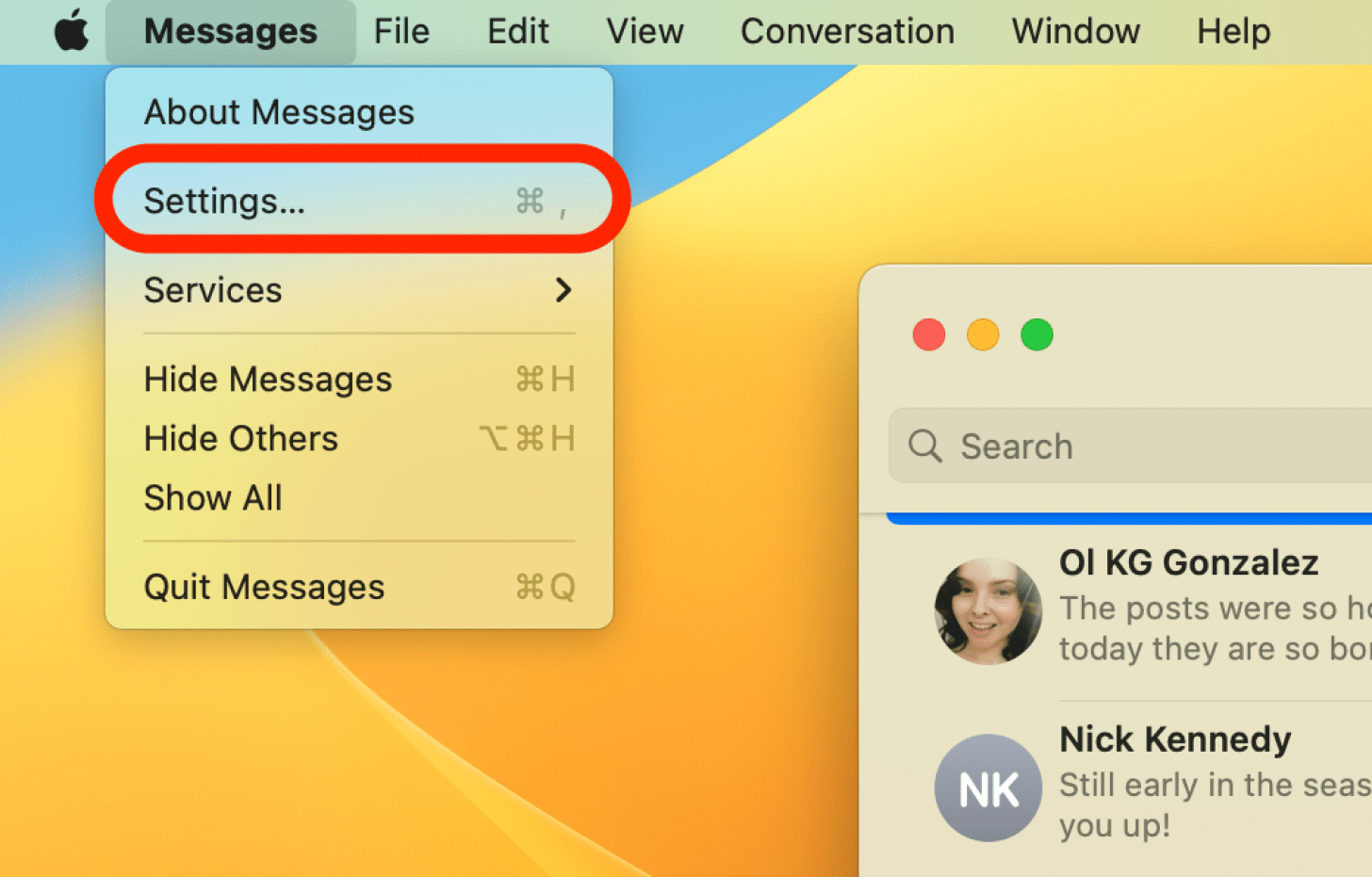This screenshot has width=1372, height=877.
Task: Select About Messages menu entry
Action: coord(279,112)
